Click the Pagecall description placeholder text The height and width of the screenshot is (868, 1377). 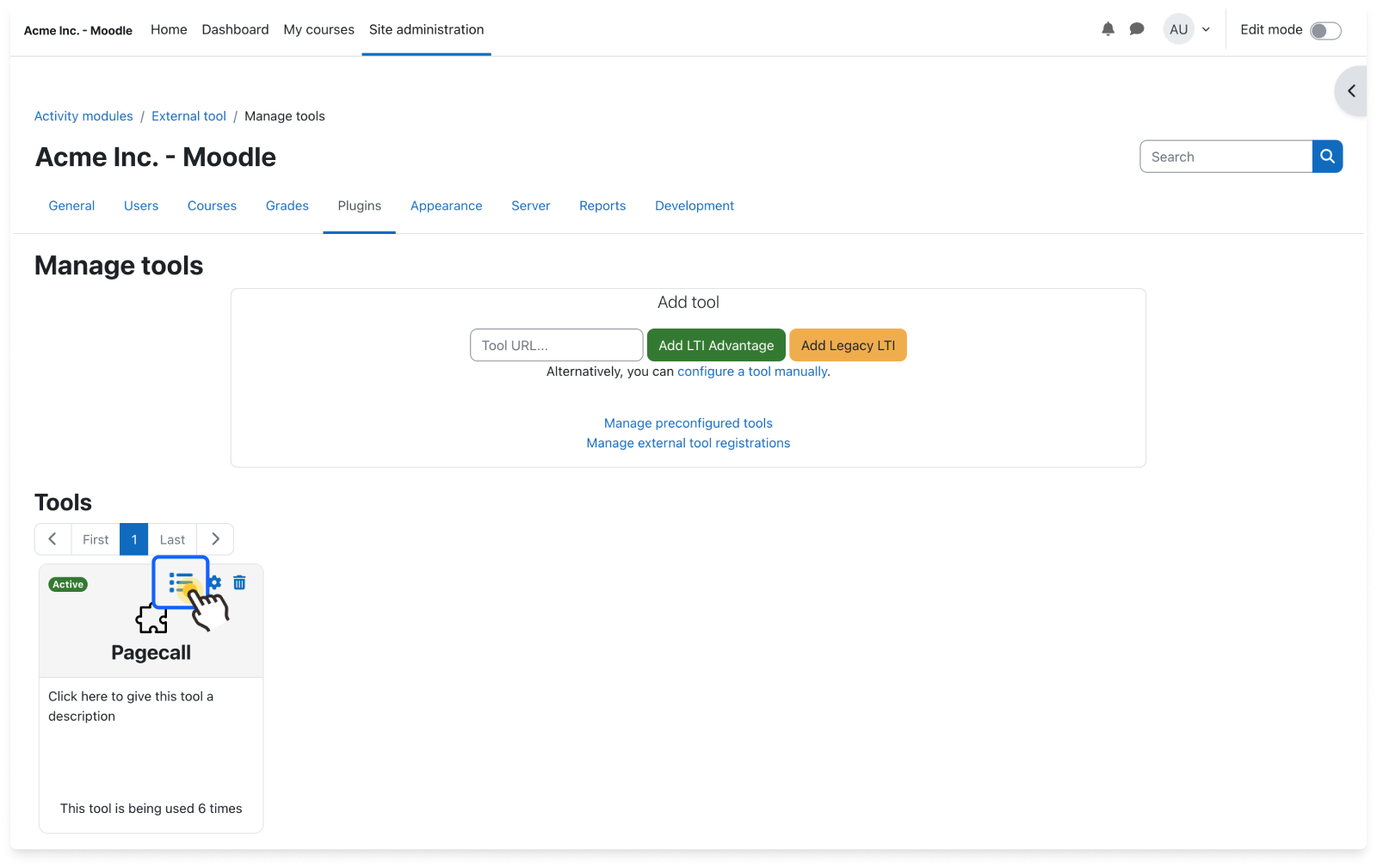(131, 706)
